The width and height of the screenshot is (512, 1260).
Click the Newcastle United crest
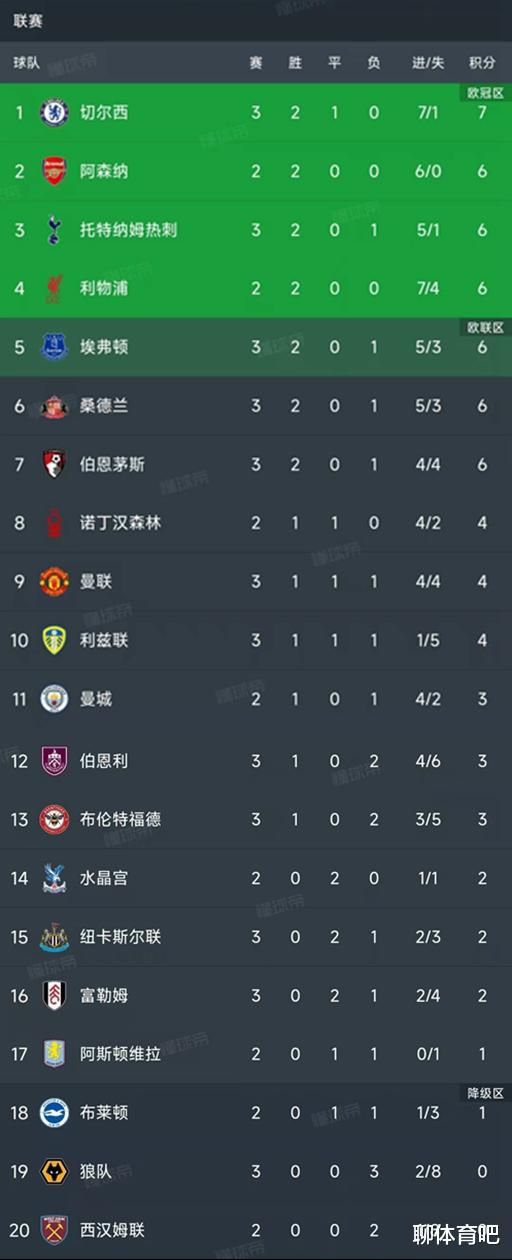54,936
